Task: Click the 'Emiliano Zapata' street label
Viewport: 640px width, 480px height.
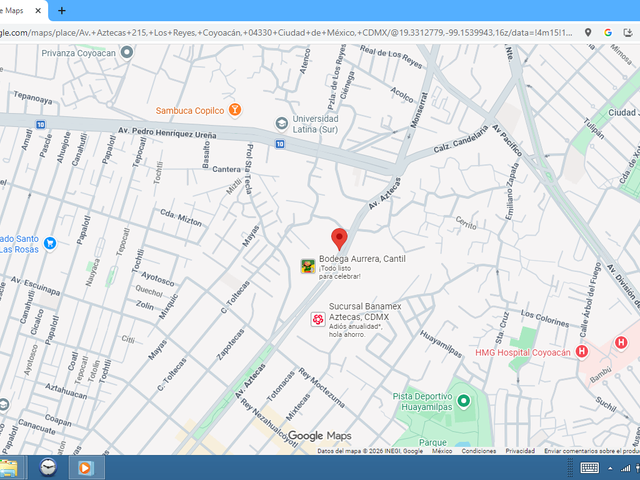Action: point(512,191)
